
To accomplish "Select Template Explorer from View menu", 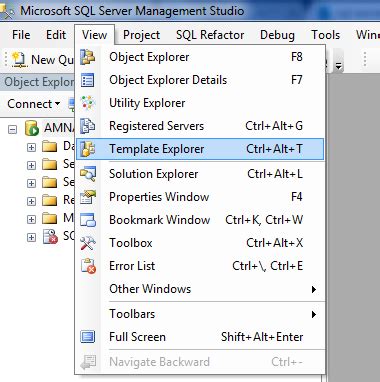I will [200, 149].
